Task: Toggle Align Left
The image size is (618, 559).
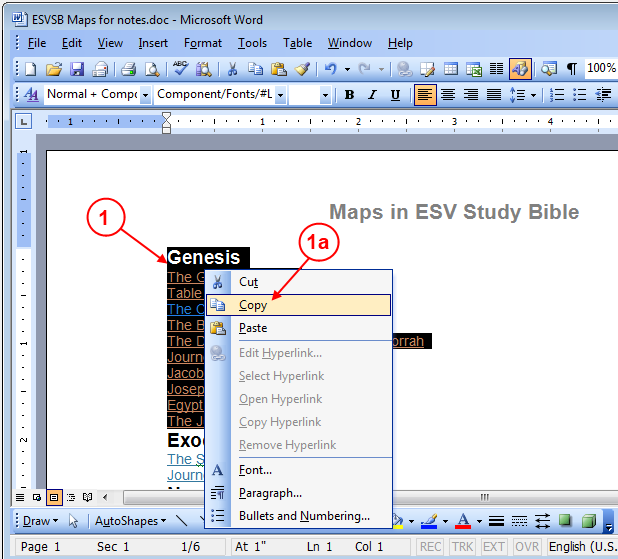Action: (425, 95)
